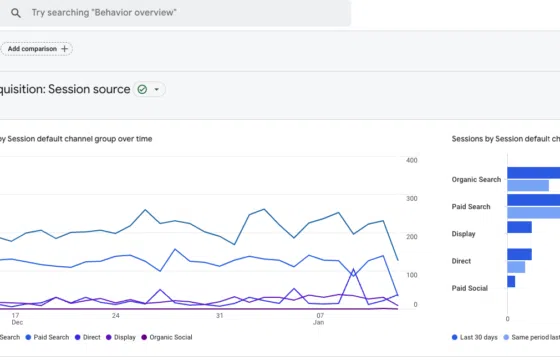Focus the Behavior overview search field
The height and width of the screenshot is (360, 560).
pyautogui.click(x=175, y=13)
